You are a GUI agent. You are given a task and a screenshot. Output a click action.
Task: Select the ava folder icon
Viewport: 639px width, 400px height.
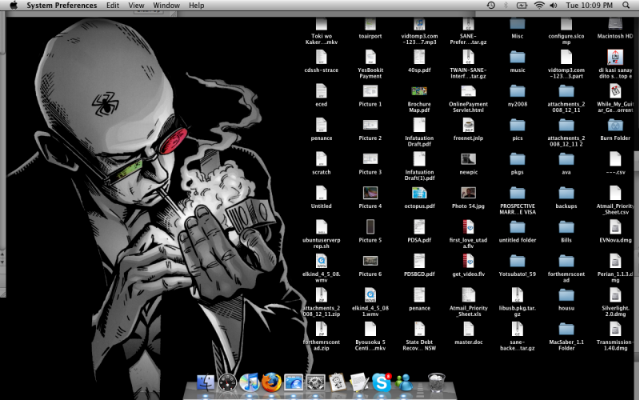[x=566, y=159]
